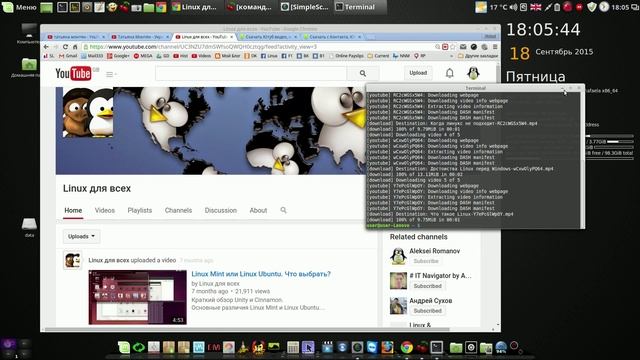This screenshot has height=360, width=640.
Task: Click the Chrome home button
Action: tap(75, 47)
